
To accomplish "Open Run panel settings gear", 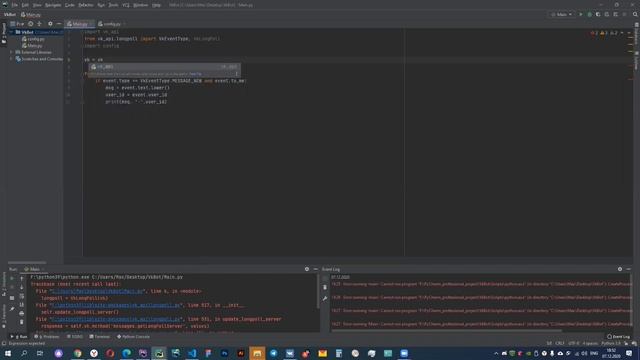I will 307,269.
